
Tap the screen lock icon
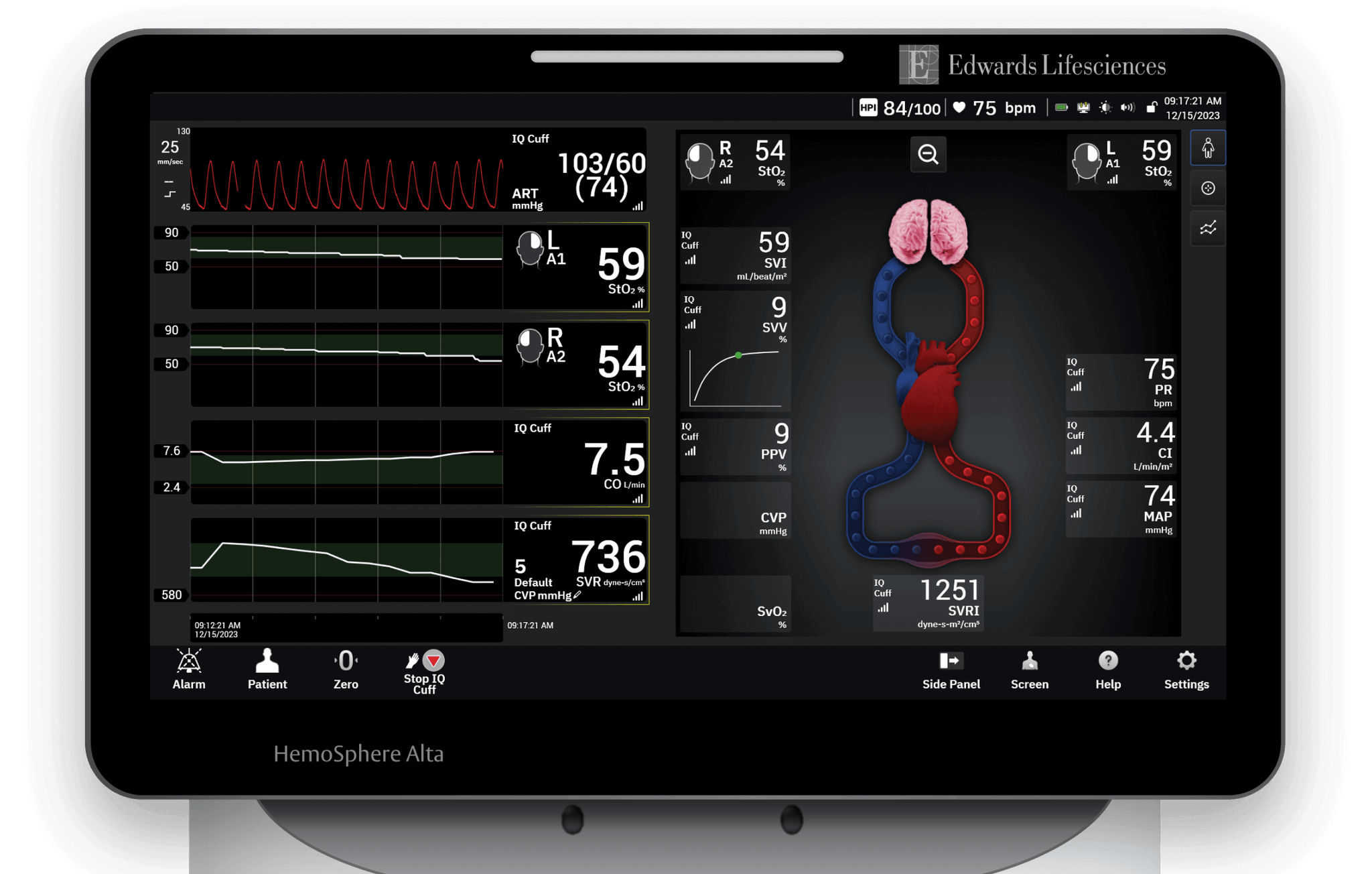click(x=1151, y=107)
